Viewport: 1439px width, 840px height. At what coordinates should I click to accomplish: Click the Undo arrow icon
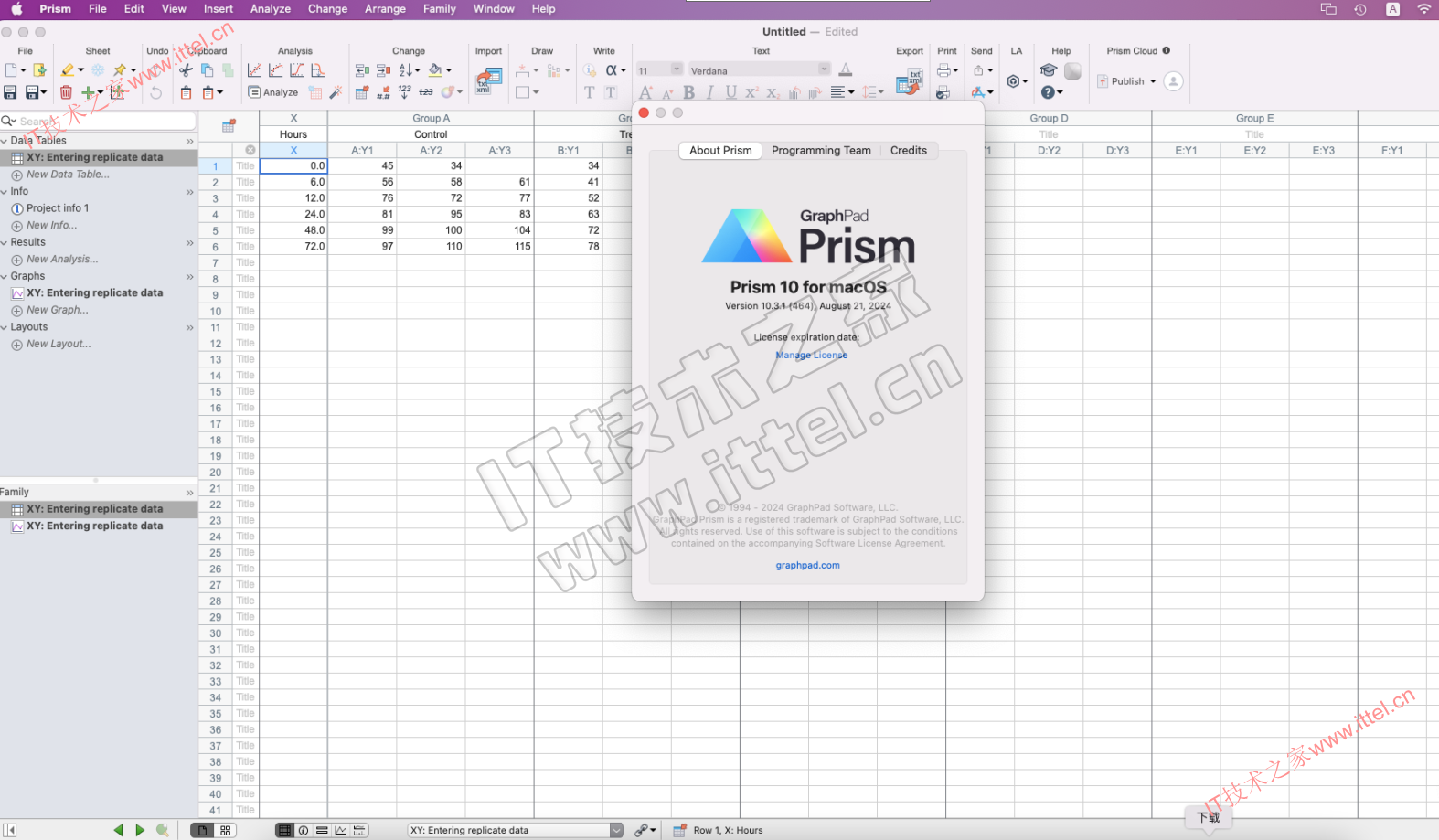click(156, 92)
